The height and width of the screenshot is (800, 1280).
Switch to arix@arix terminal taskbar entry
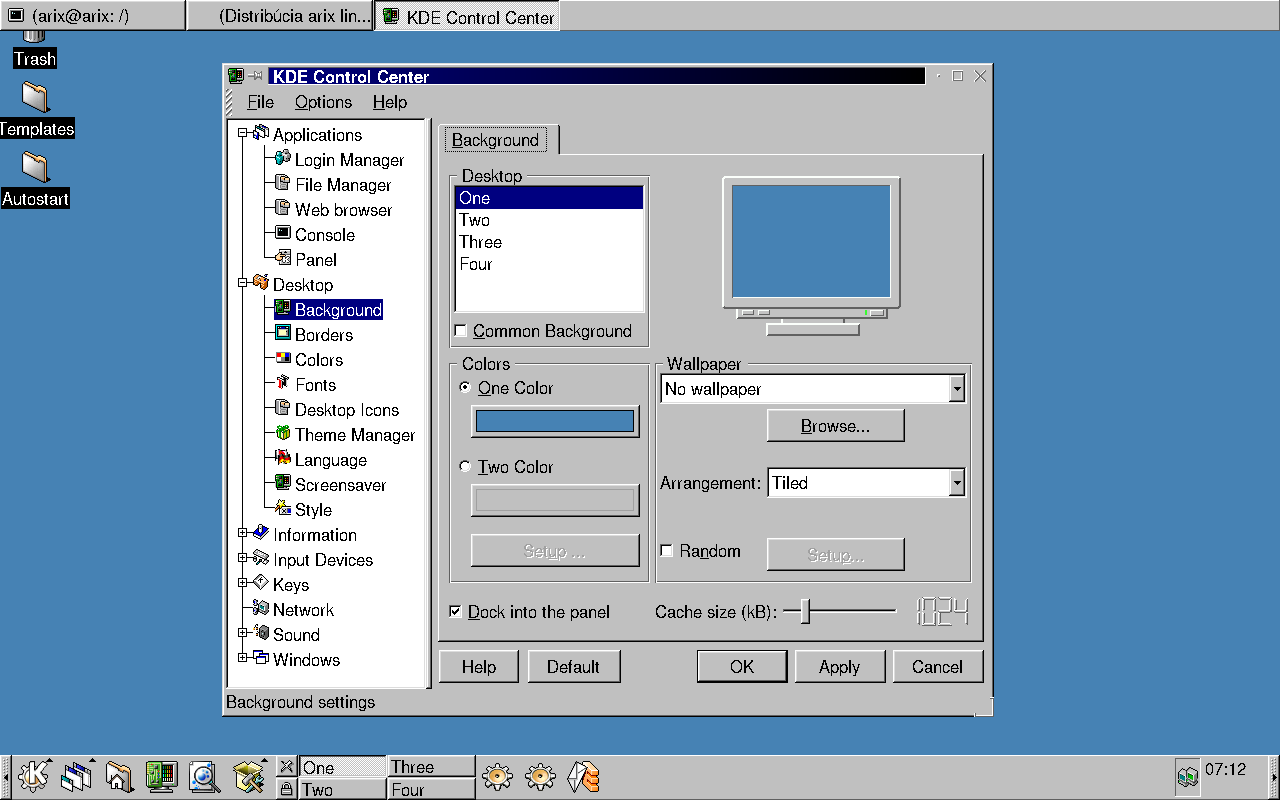coord(92,16)
